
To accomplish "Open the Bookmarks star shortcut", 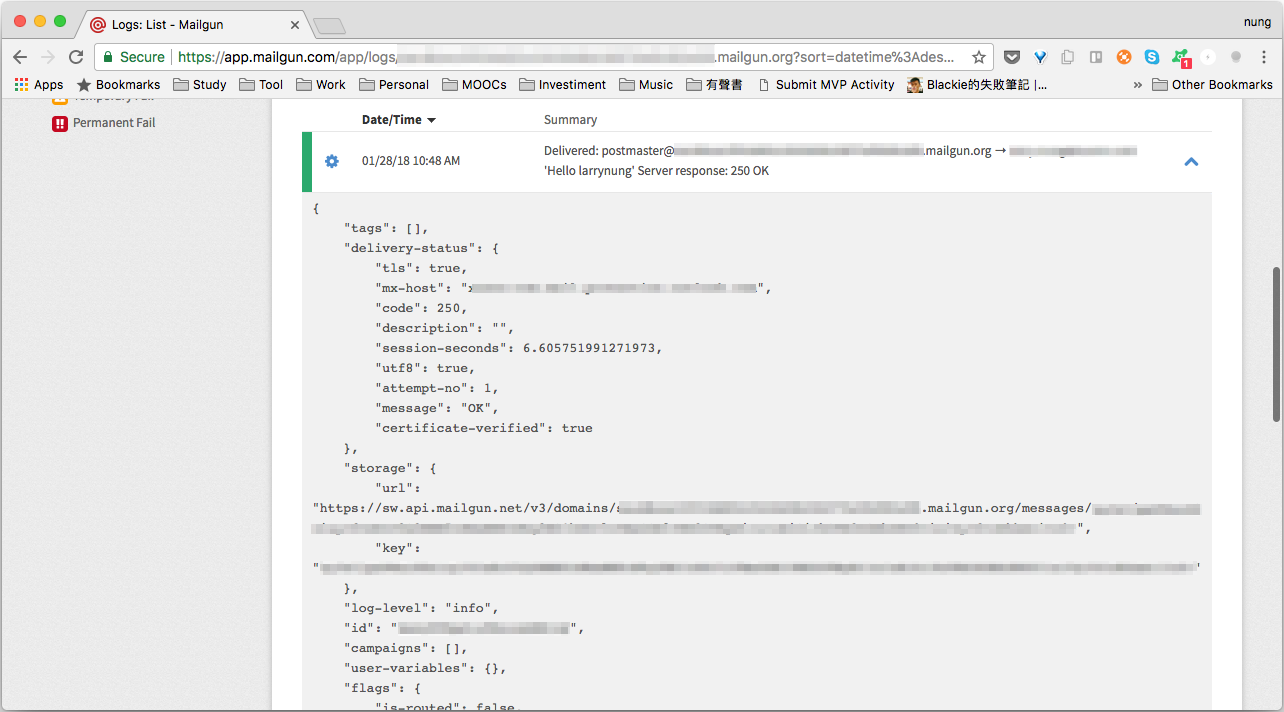I will tap(118, 85).
